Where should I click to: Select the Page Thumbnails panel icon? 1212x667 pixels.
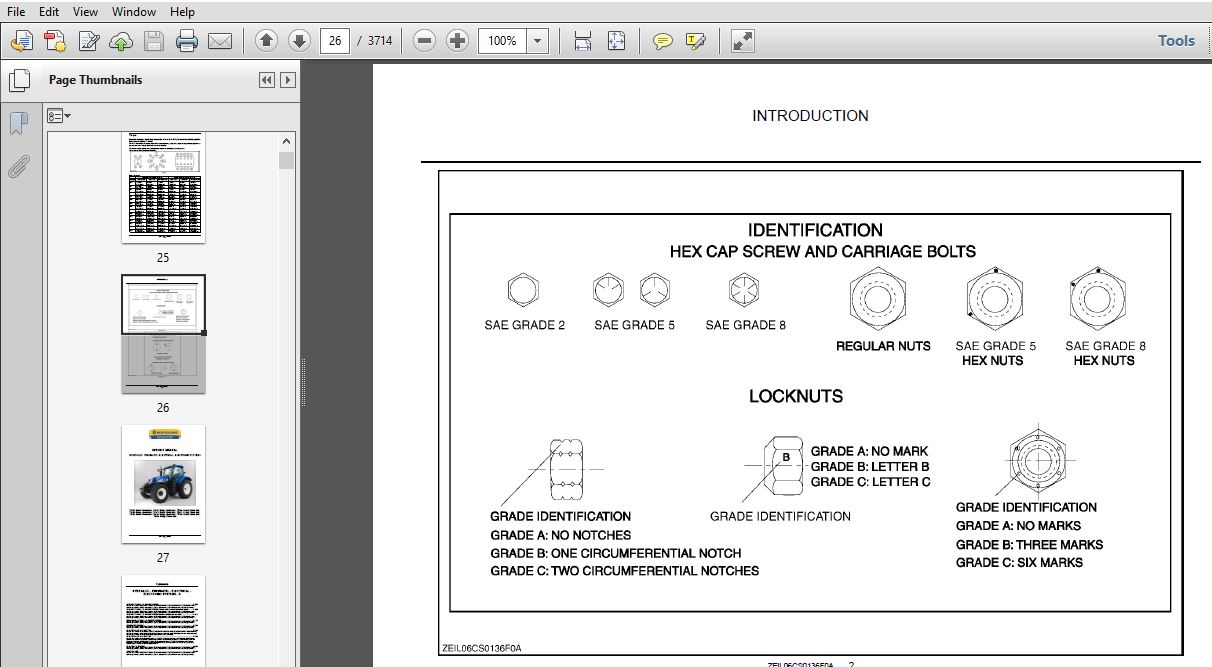18,81
